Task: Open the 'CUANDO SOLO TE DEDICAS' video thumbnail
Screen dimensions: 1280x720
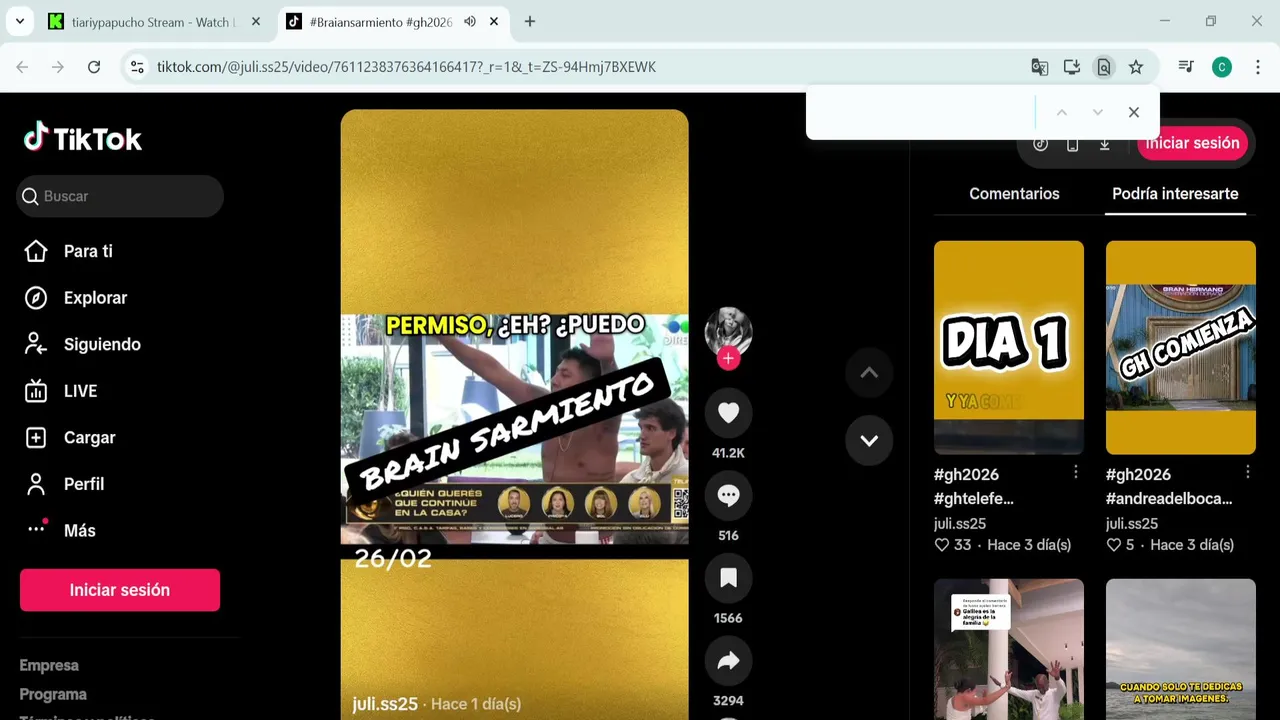Action: point(1181,649)
